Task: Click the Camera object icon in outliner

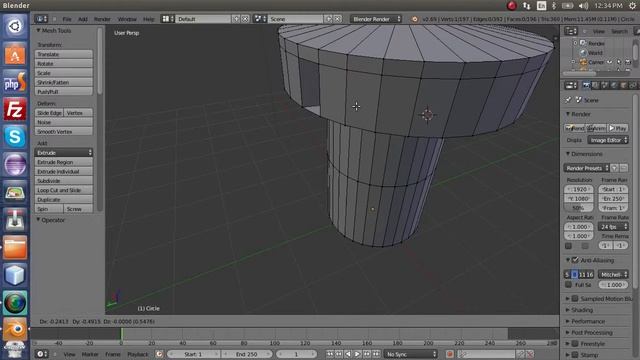Action: pyautogui.click(x=583, y=62)
